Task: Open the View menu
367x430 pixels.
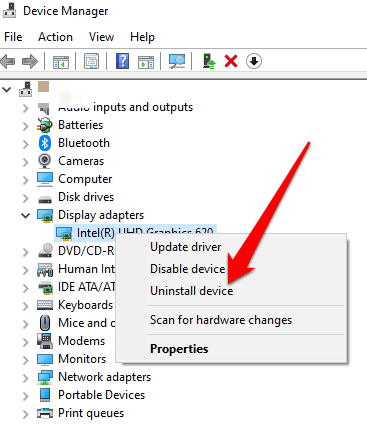Action: tap(101, 37)
